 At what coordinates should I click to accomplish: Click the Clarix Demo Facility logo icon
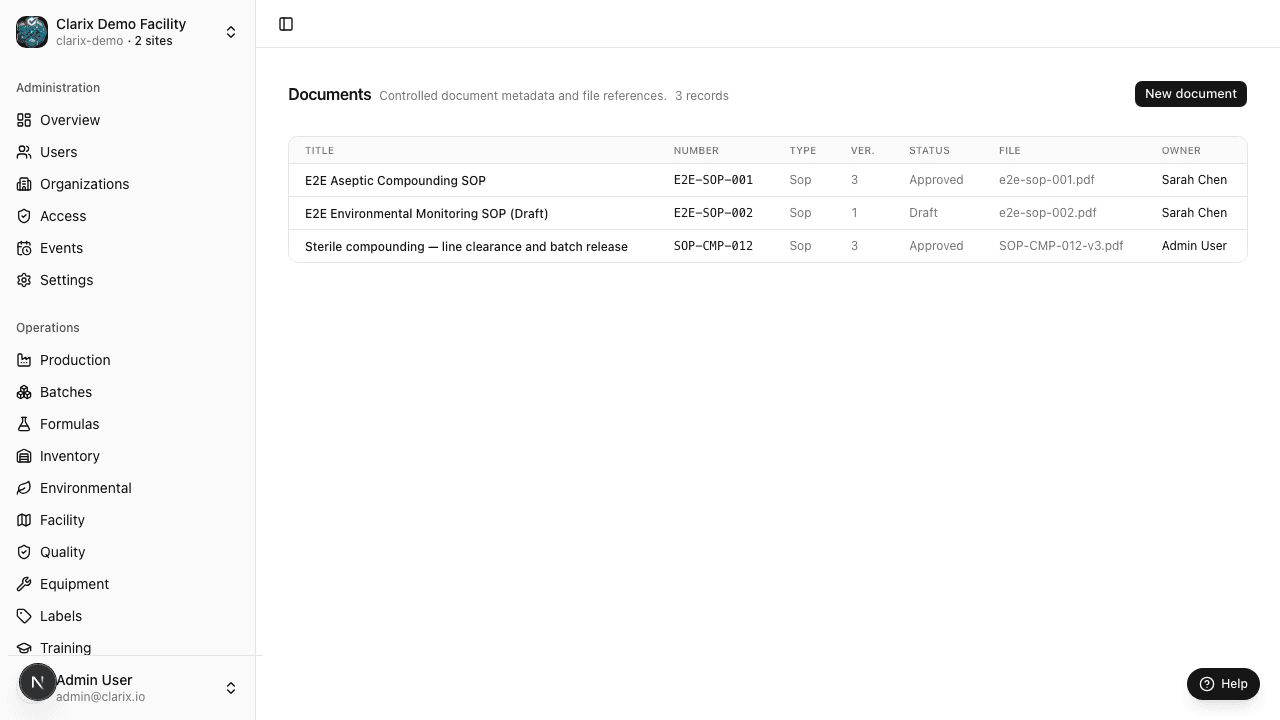tap(32, 32)
